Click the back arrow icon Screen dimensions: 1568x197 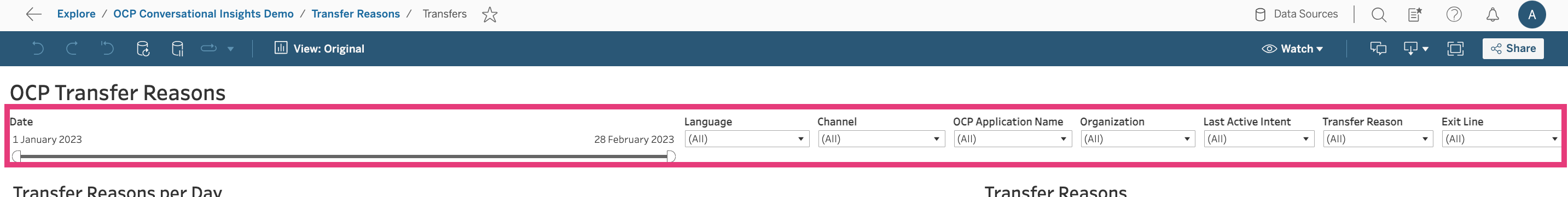point(33,14)
